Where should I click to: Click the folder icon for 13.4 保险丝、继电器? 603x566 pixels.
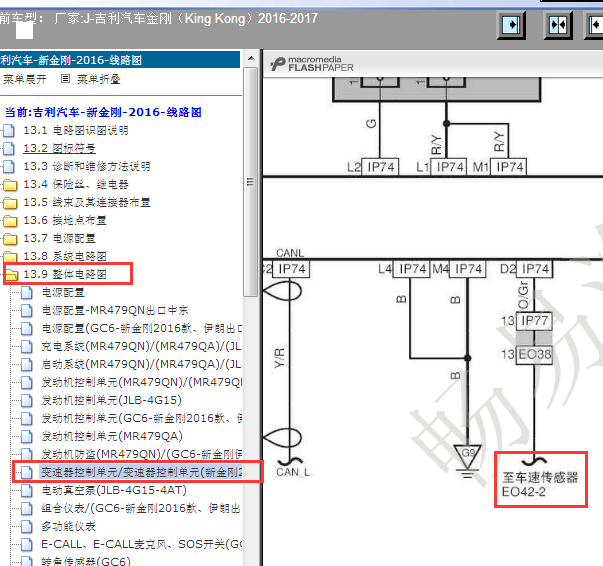(x=10, y=185)
